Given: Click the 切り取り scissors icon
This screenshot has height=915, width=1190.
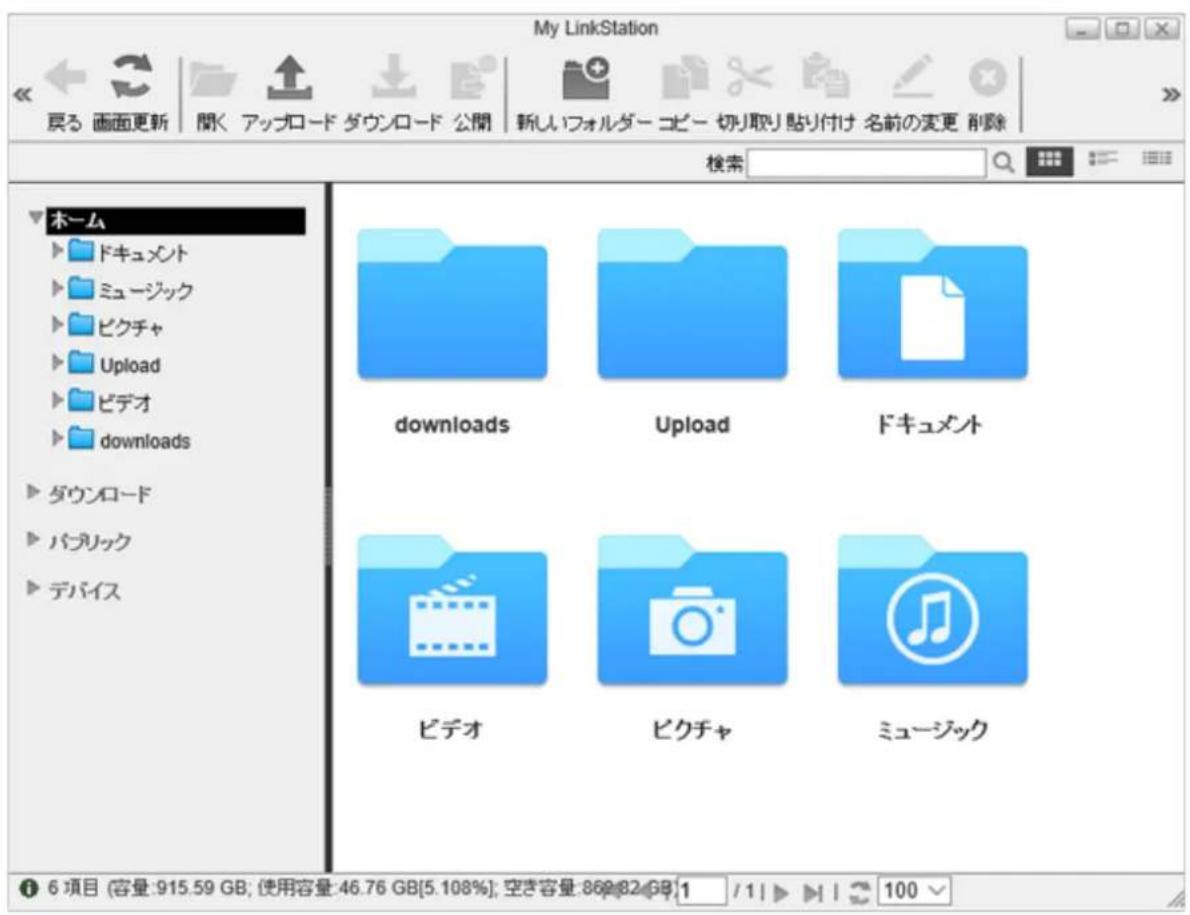Looking at the screenshot, I should pyautogui.click(x=749, y=77).
